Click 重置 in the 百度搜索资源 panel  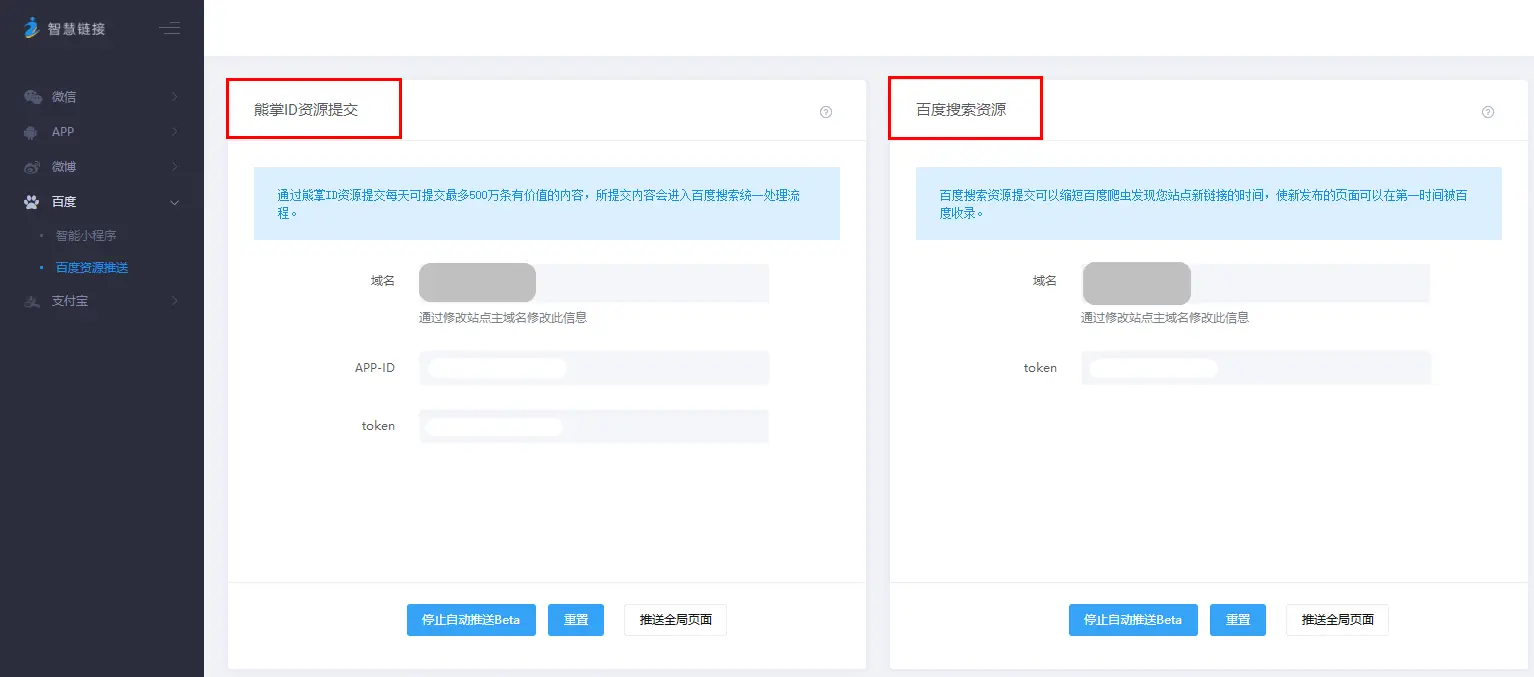coord(1238,620)
